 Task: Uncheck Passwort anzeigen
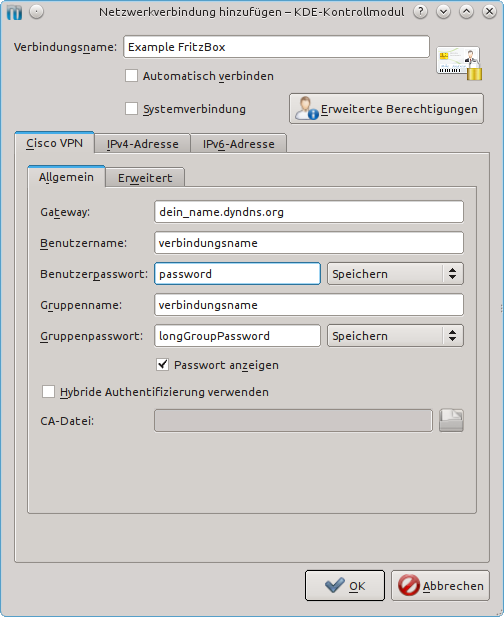pyautogui.click(x=162, y=365)
